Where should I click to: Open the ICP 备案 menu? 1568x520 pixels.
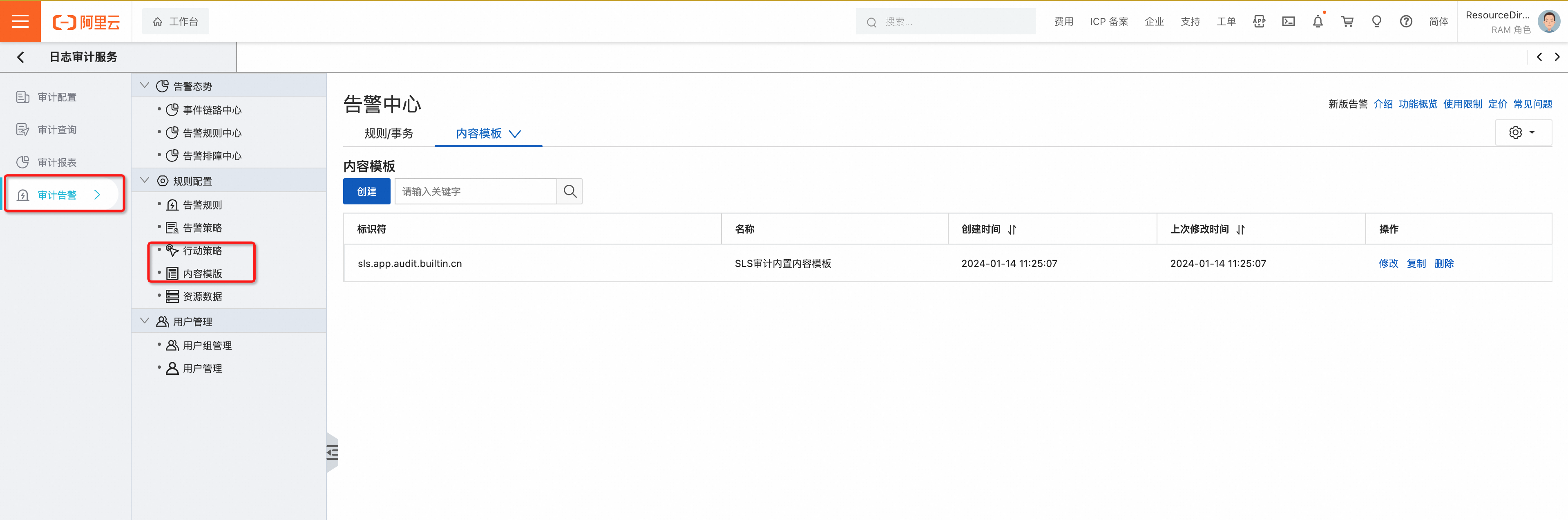[x=1108, y=22]
